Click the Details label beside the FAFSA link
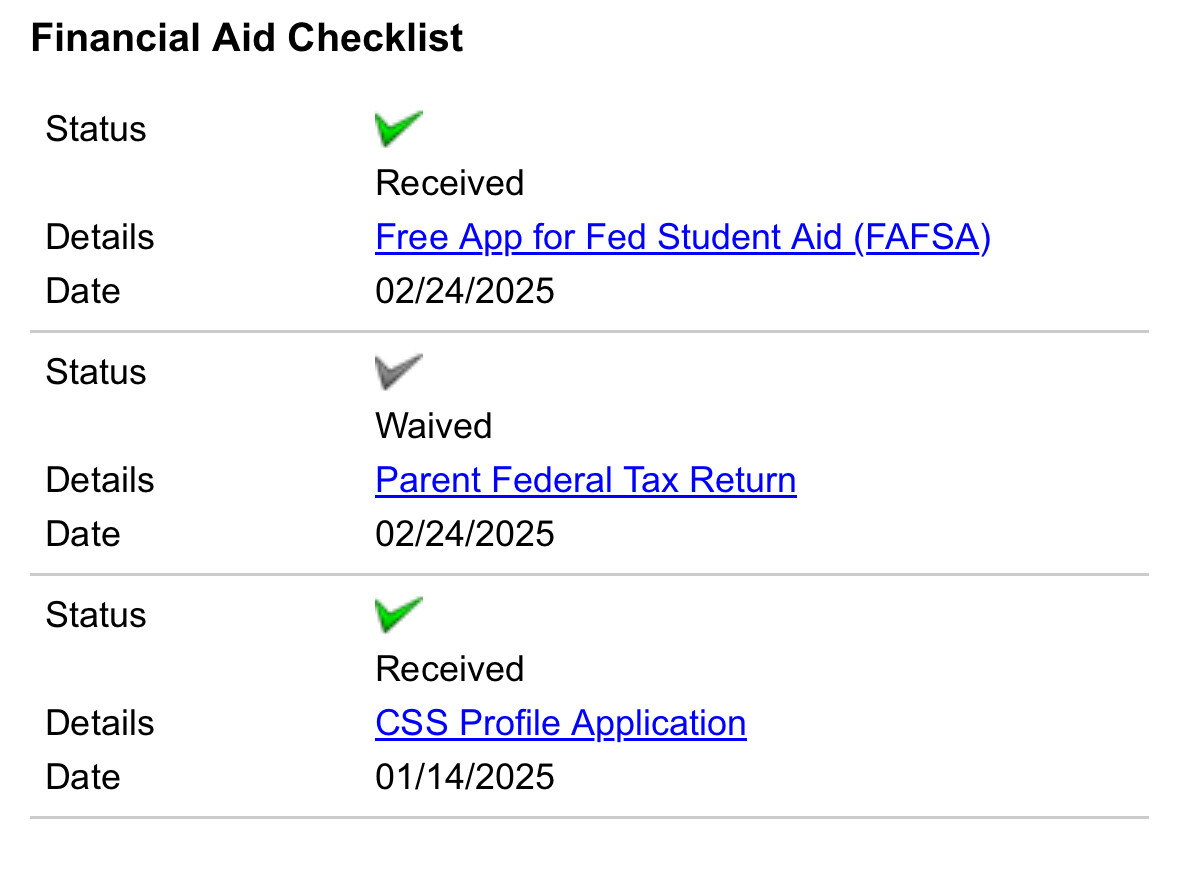This screenshot has height=883, width=1179. pos(100,238)
